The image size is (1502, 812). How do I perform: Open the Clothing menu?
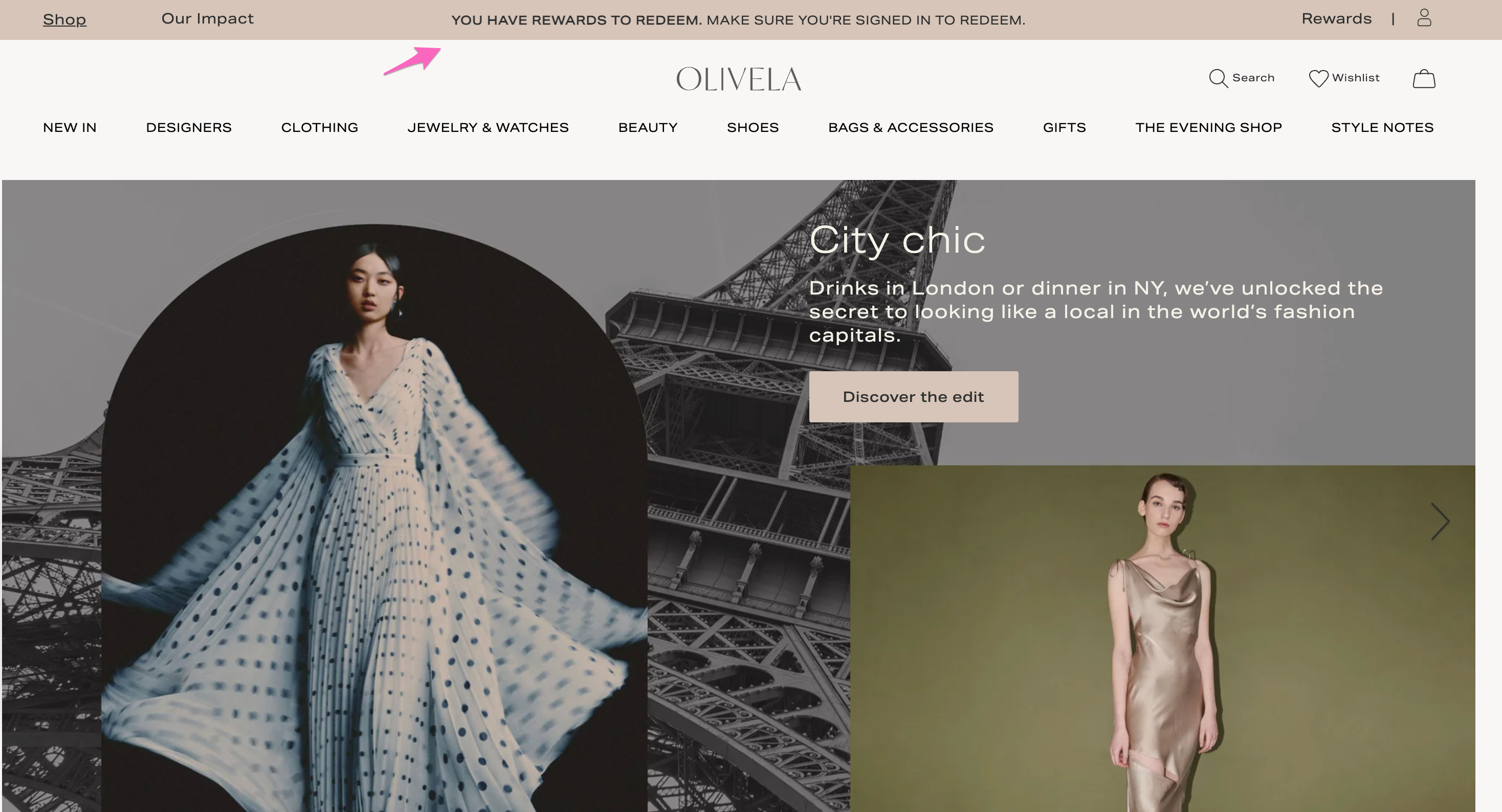[x=320, y=128]
